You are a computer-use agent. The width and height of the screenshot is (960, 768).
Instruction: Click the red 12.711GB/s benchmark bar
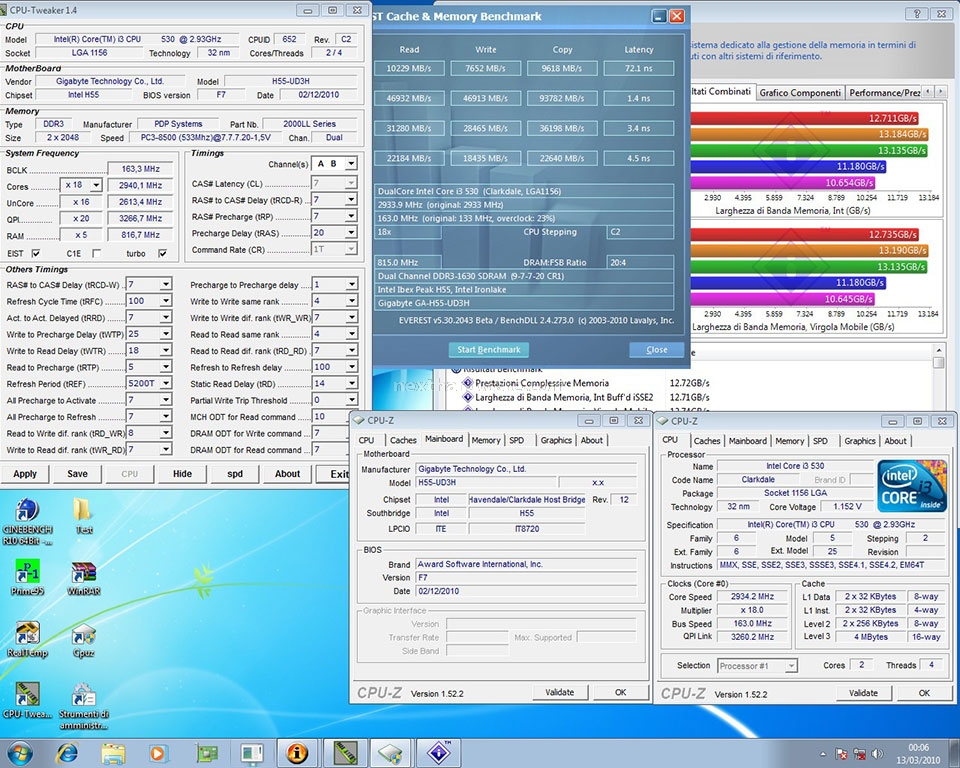coord(805,118)
